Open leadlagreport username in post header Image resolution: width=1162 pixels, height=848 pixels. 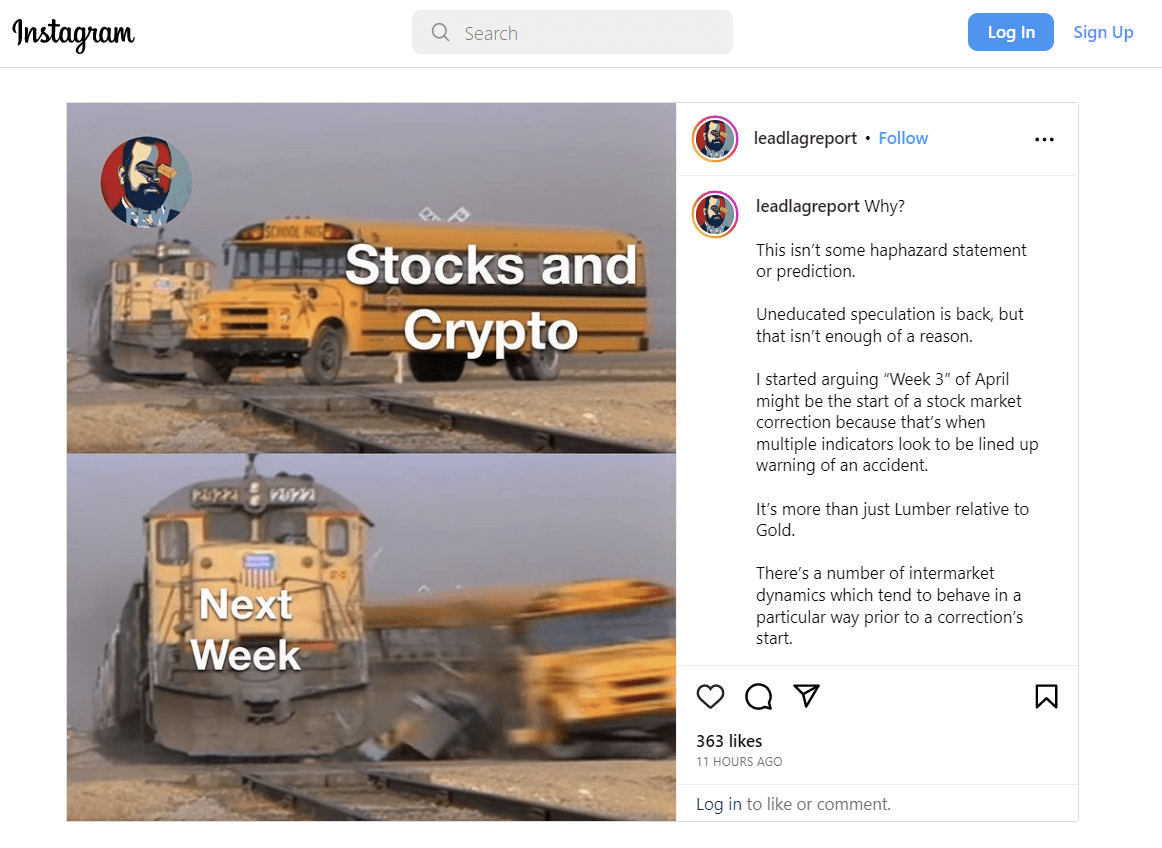(805, 139)
